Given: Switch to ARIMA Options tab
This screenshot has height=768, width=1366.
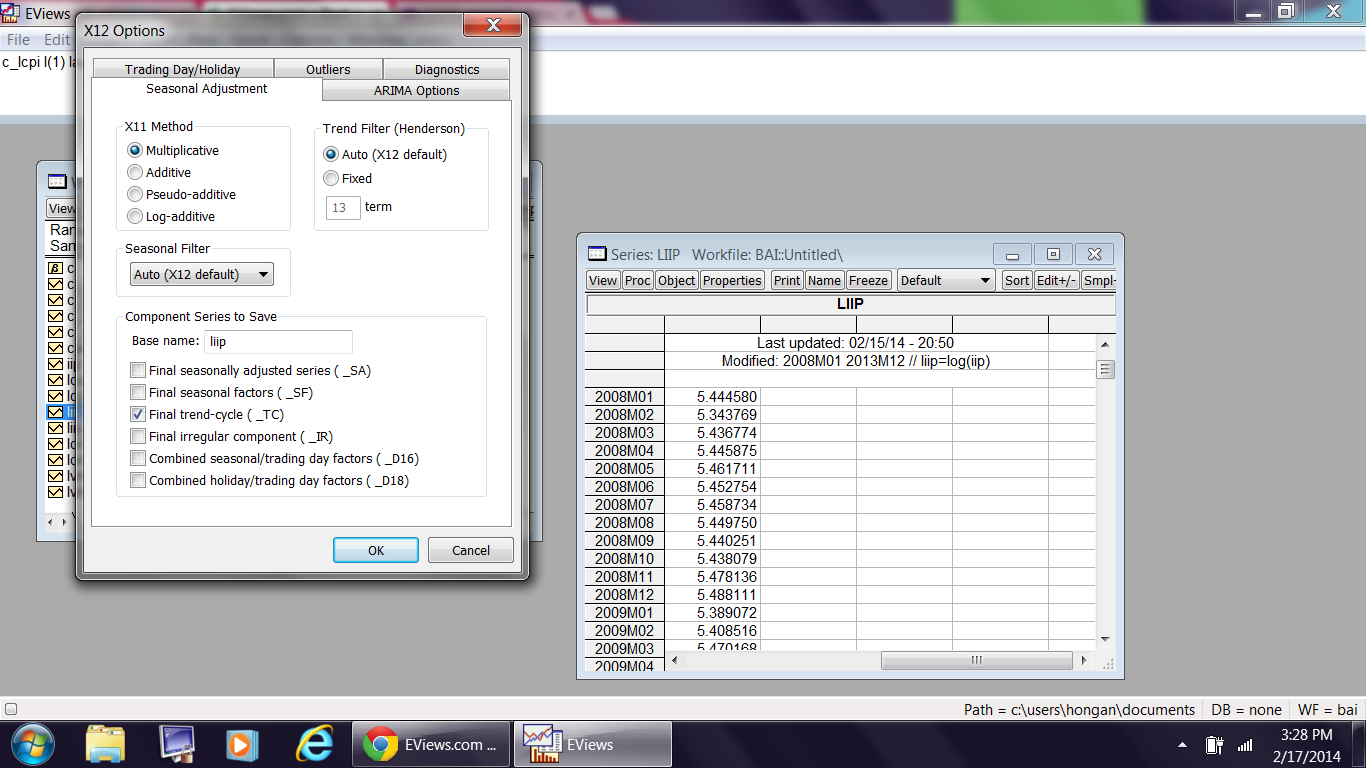Looking at the screenshot, I should [x=416, y=91].
